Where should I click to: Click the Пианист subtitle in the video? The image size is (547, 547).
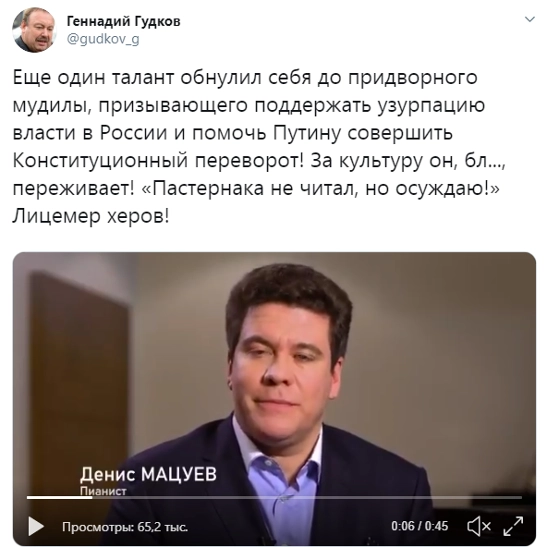pos(103,491)
